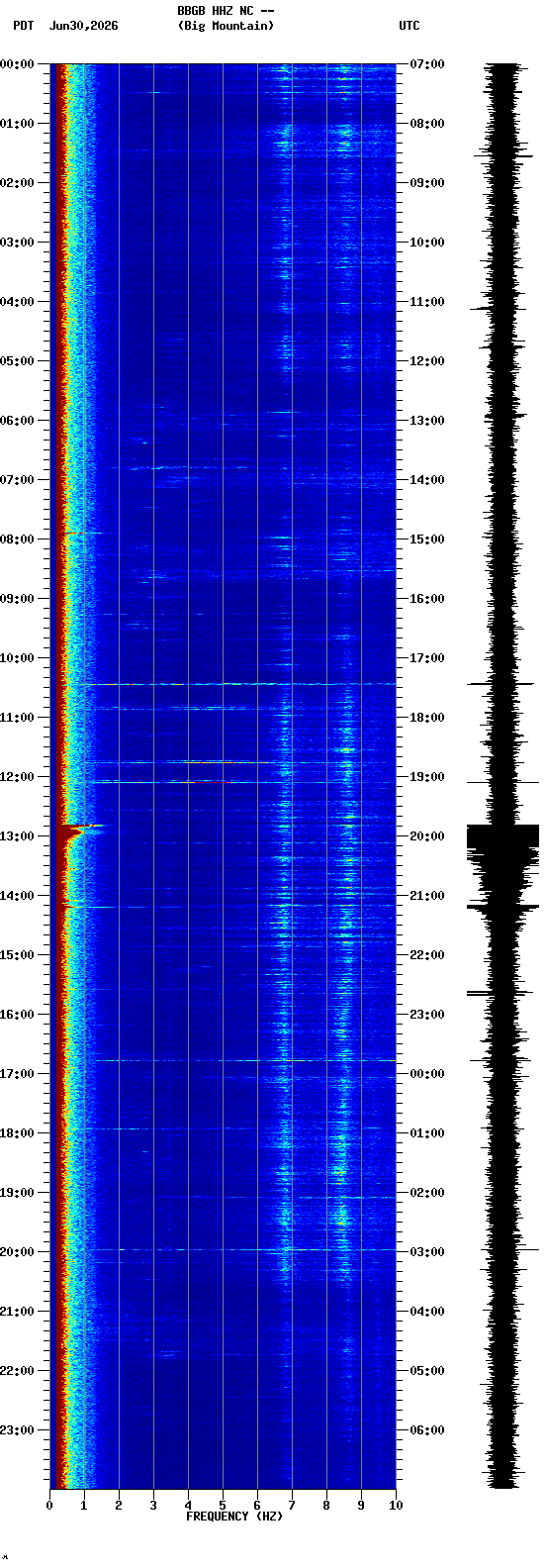Click the 'UTC' timezone label
Screen dimensions: 546x1568
[409, 26]
